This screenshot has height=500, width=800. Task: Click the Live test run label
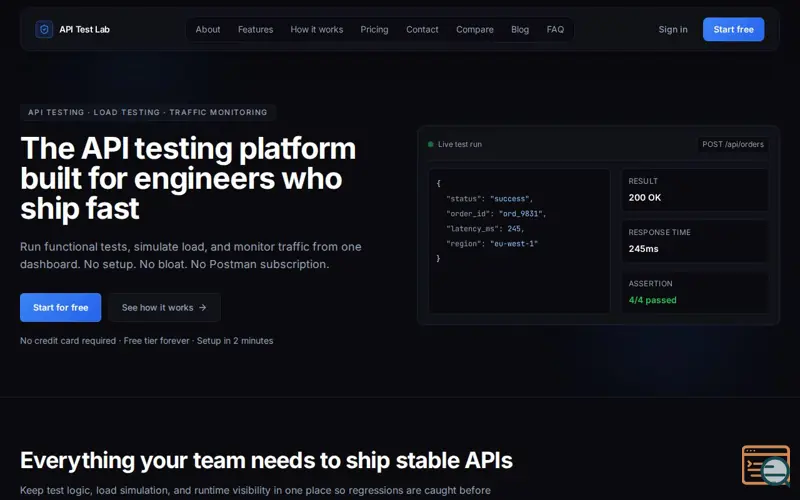coord(460,144)
